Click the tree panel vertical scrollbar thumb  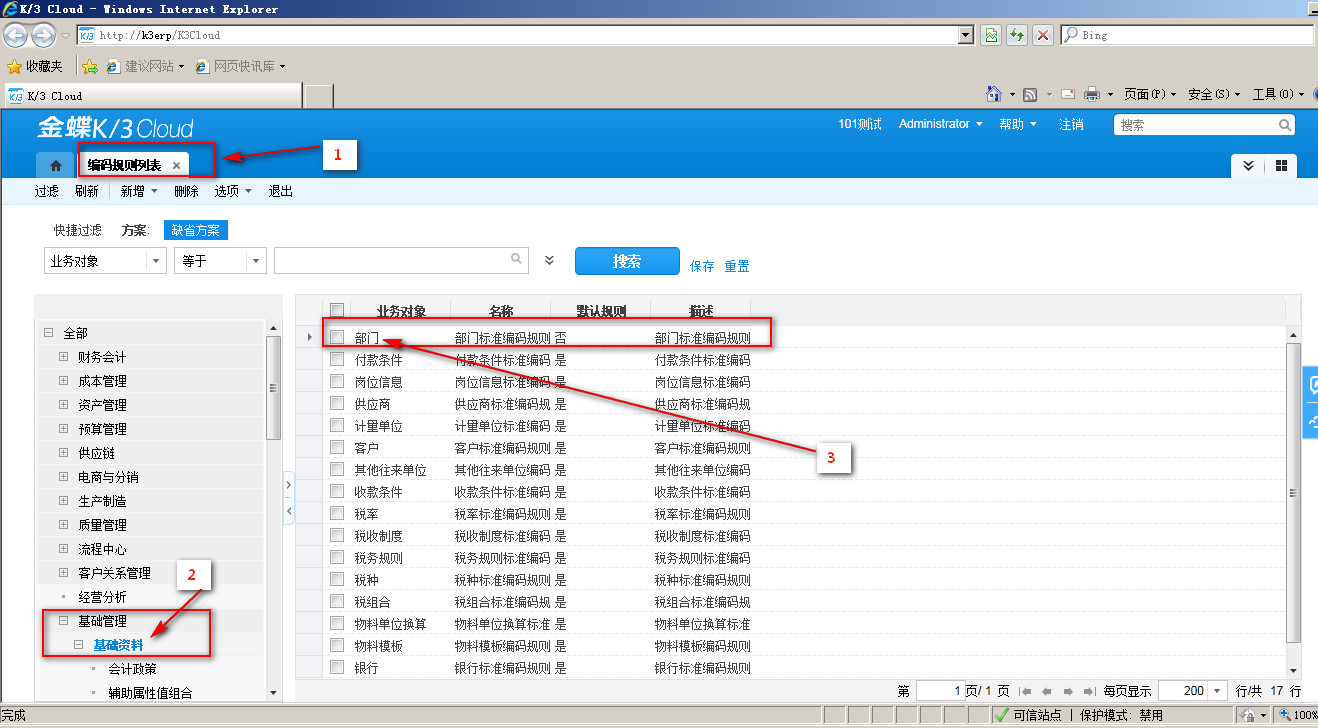pyautogui.click(x=274, y=388)
